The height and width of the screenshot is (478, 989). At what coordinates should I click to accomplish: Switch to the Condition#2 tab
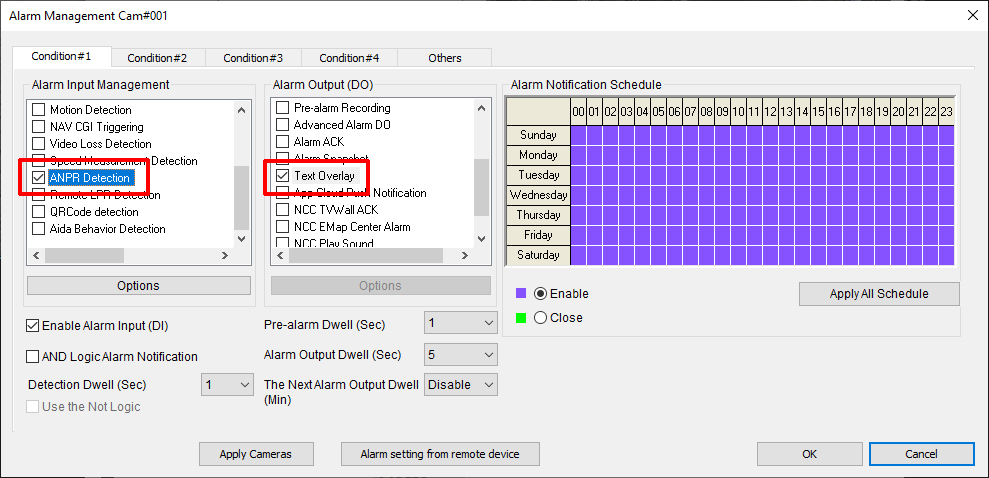[x=157, y=58]
